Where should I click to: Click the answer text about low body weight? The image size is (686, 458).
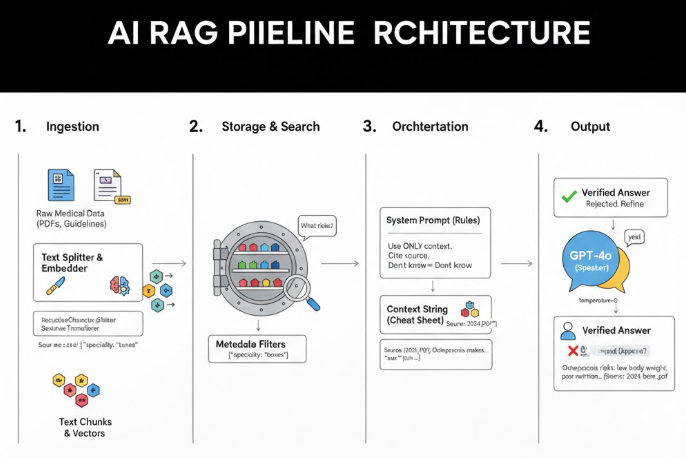coord(615,372)
